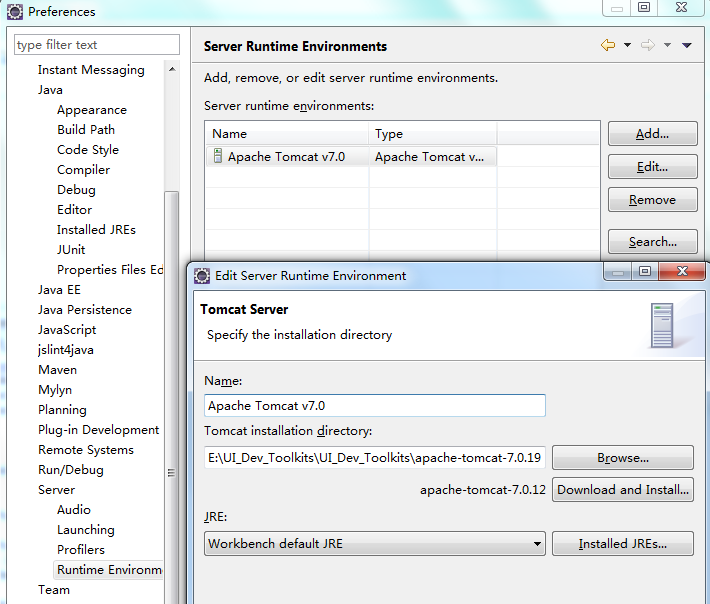This screenshot has height=604, width=710.
Task: Select the Java preferences node
Action: click(x=50, y=90)
